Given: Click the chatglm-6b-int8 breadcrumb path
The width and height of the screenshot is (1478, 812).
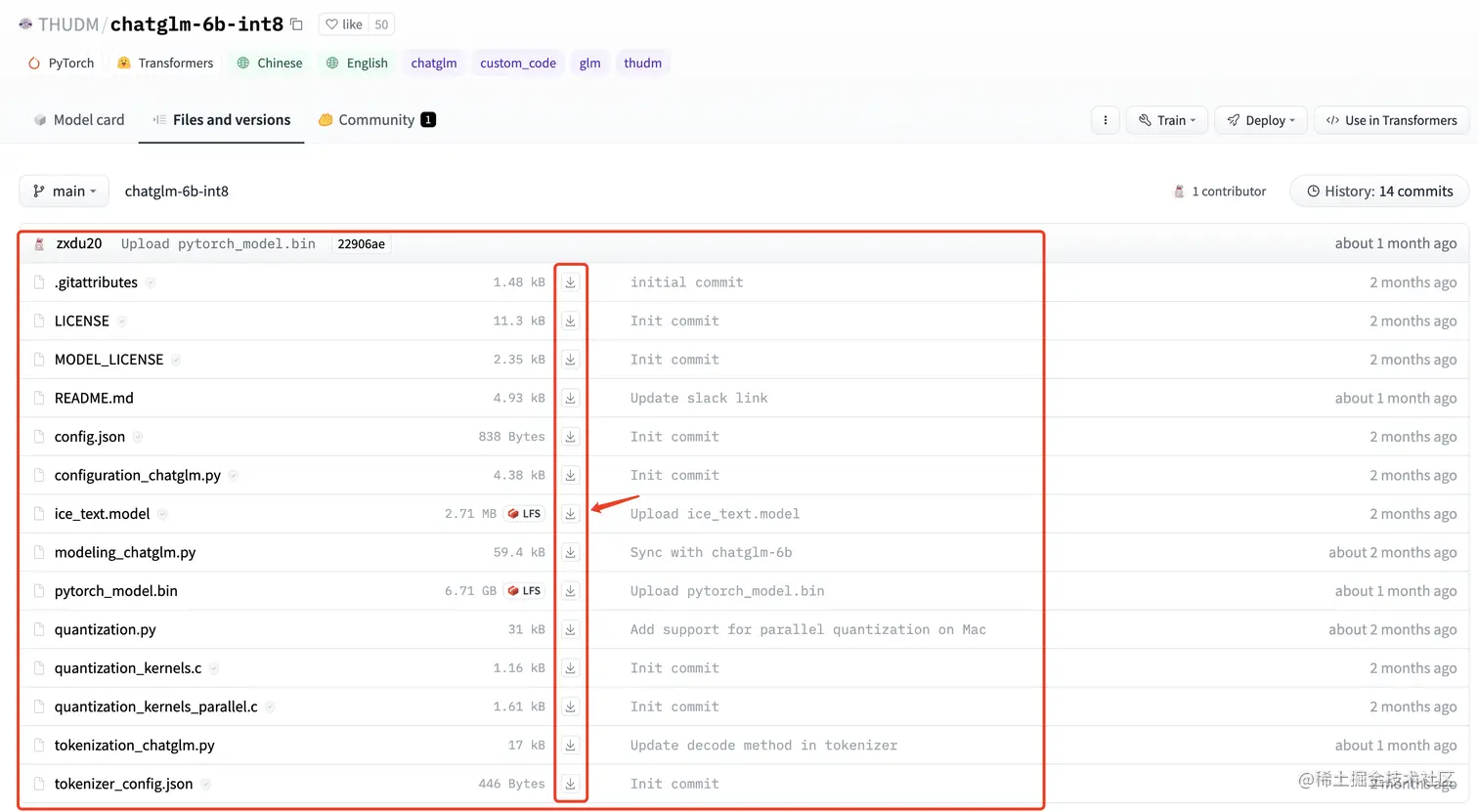Looking at the screenshot, I should [x=177, y=192].
